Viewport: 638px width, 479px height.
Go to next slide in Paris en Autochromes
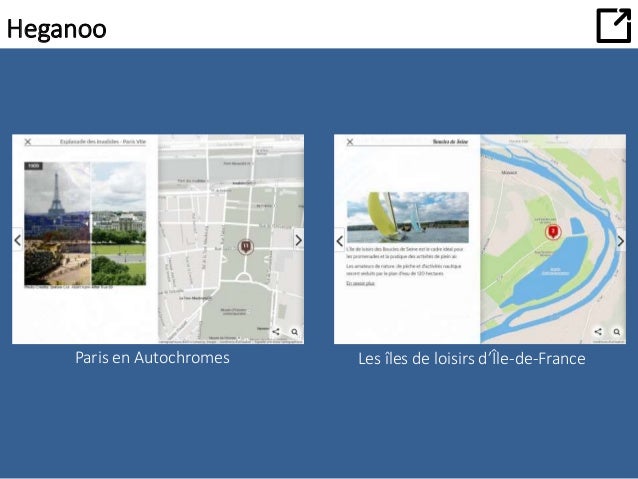click(299, 240)
